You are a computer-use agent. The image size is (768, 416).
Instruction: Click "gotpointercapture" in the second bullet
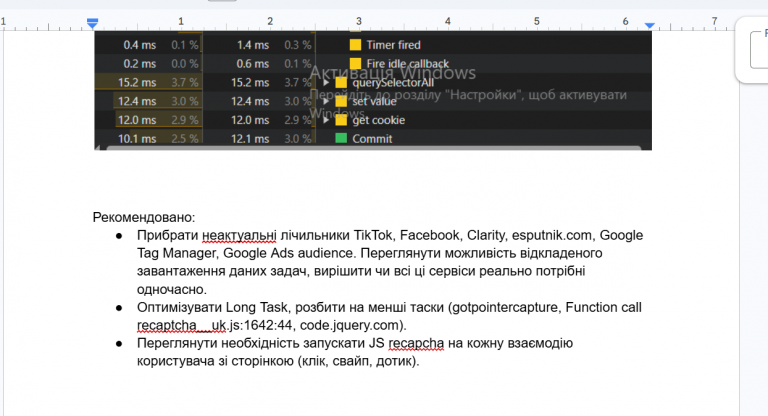pos(504,307)
